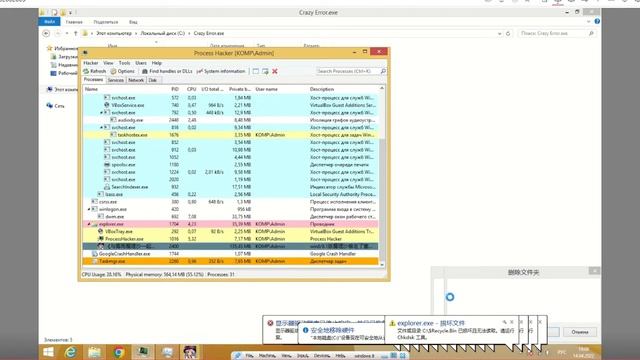Click the blue Help icon in Explorer window
This screenshot has height=360, width=640.
[x=597, y=21]
